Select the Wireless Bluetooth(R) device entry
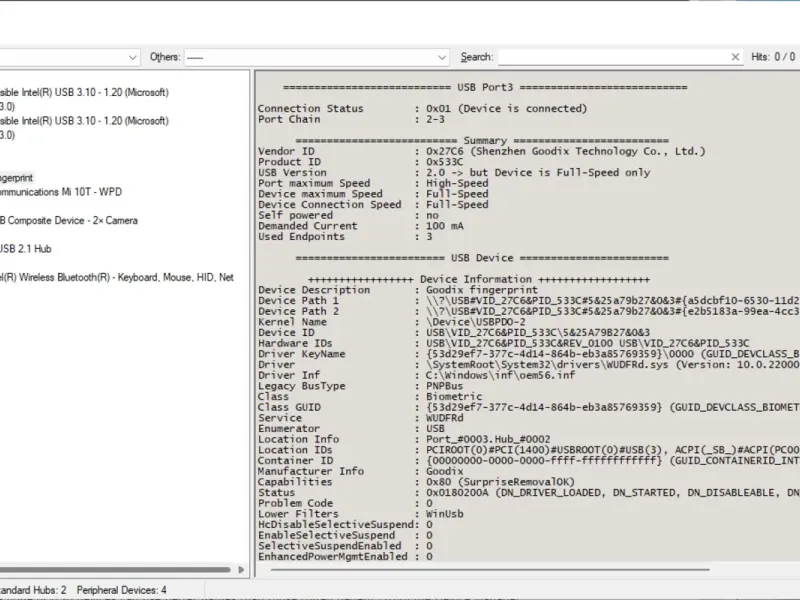This screenshot has height=600, width=800. coord(117,278)
